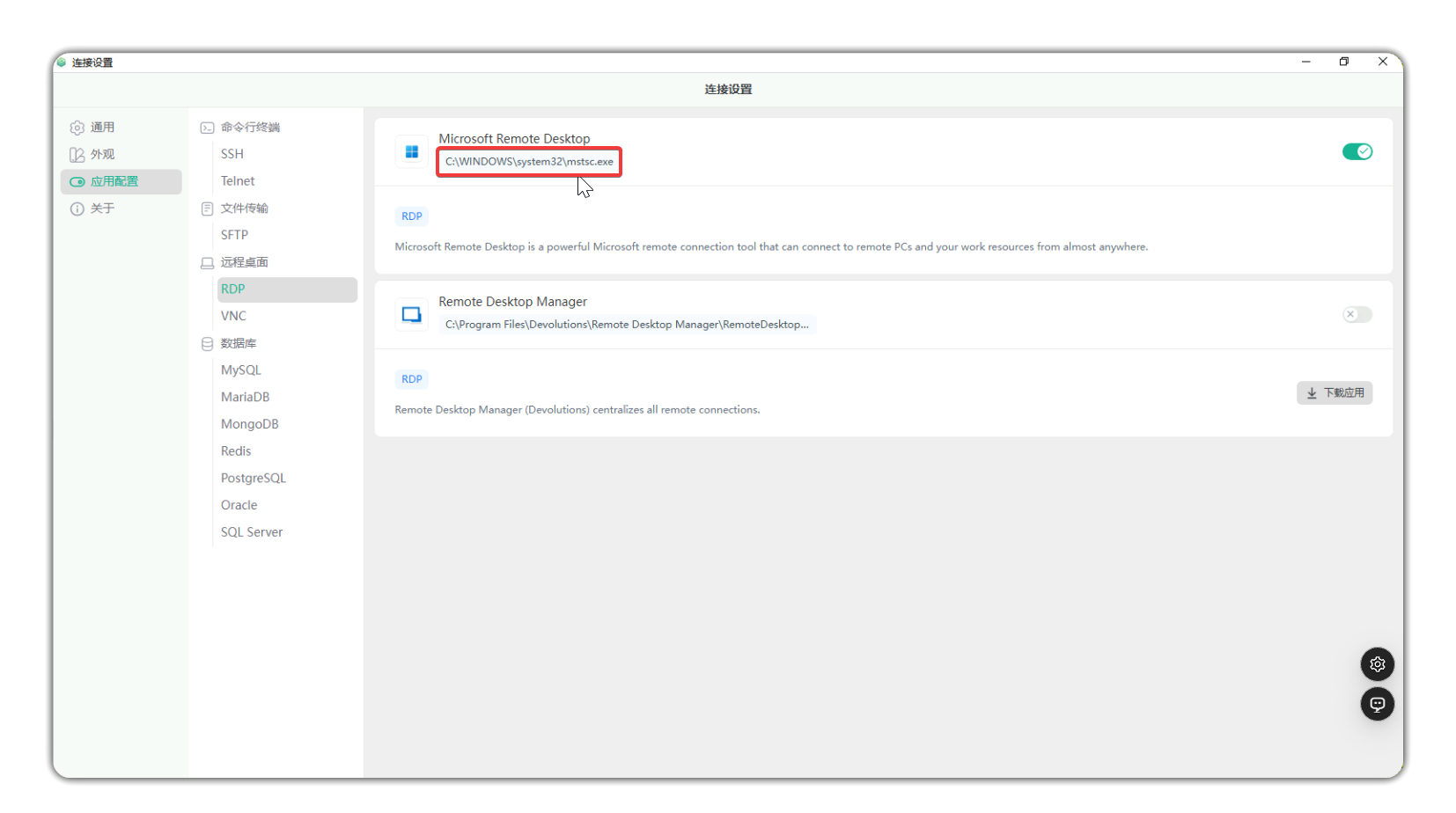Click the 远程桌面 remote desktop category icon

tap(208, 263)
